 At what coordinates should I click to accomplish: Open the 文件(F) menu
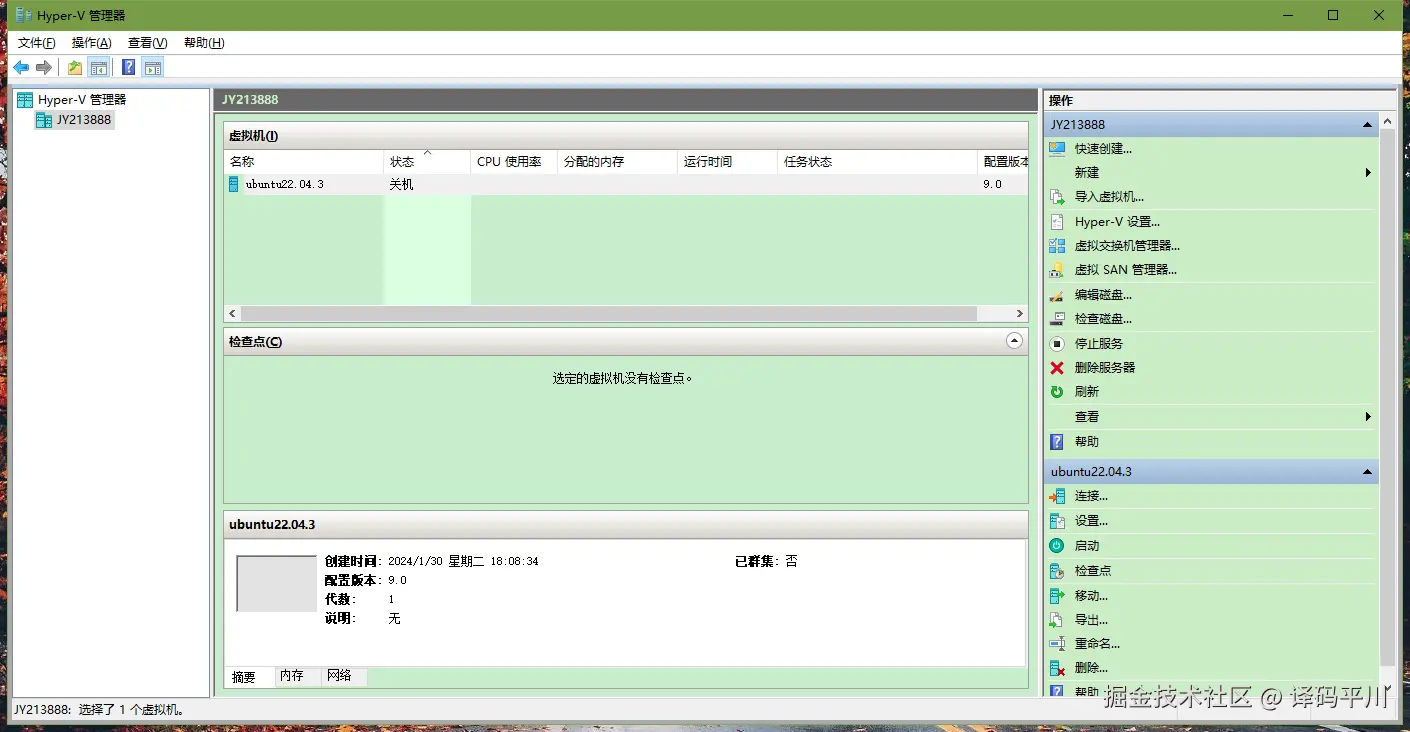point(37,43)
